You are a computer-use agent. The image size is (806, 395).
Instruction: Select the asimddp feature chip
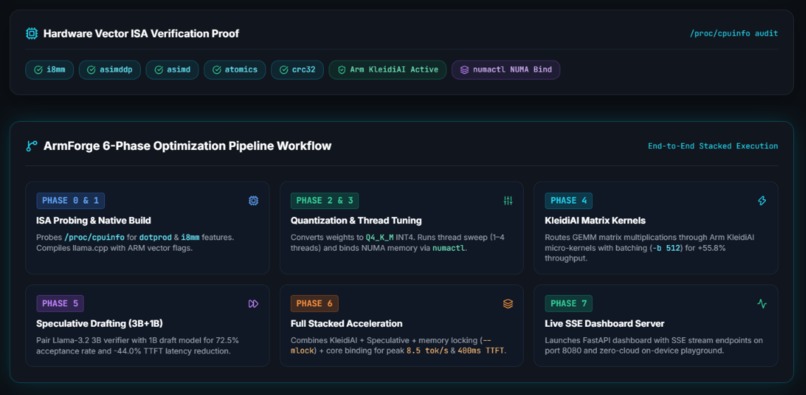[x=109, y=70]
